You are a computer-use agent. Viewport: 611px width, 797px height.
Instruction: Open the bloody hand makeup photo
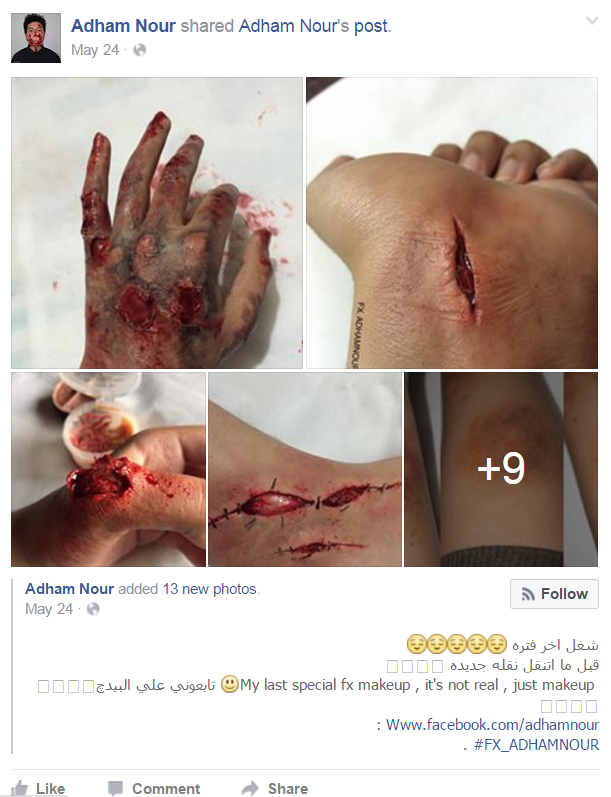[157, 223]
